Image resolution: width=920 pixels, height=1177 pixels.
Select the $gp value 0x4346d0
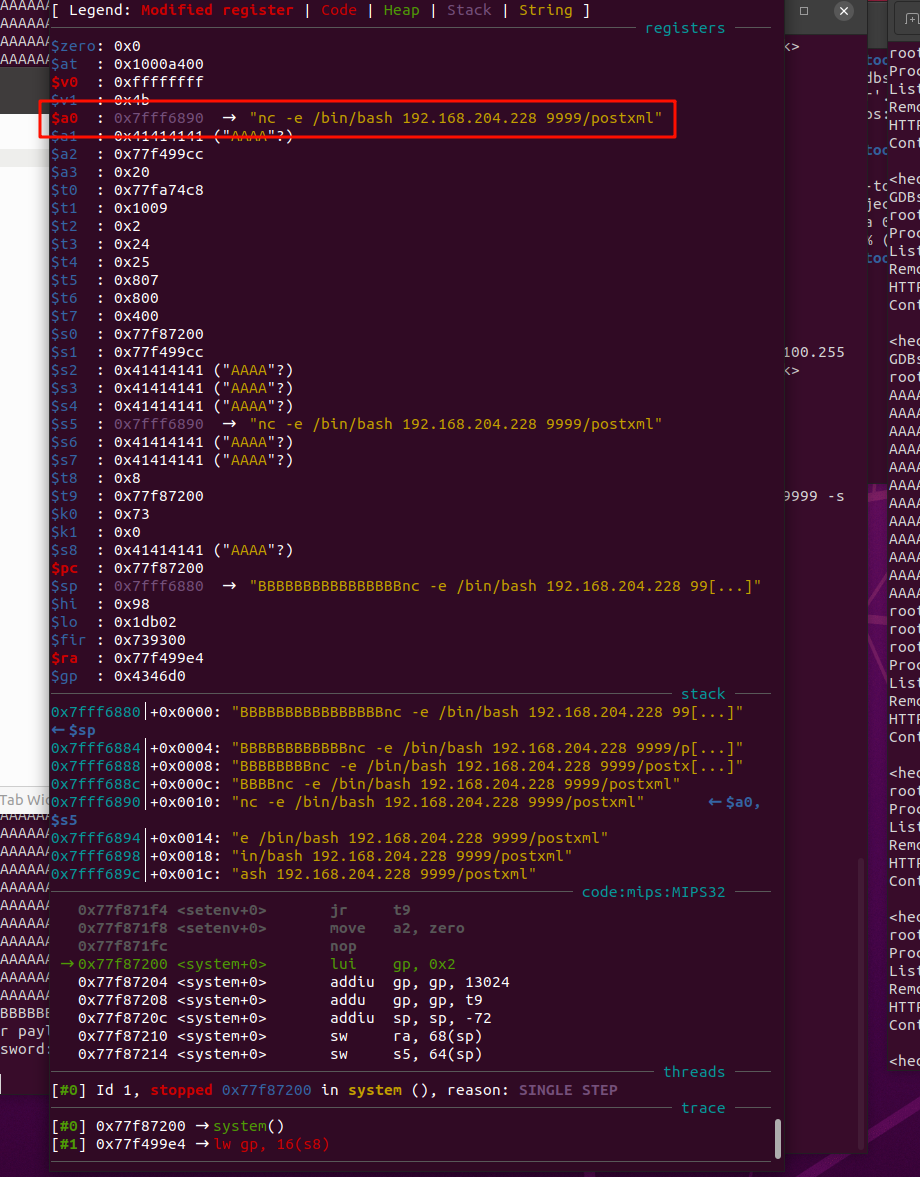tap(149, 677)
